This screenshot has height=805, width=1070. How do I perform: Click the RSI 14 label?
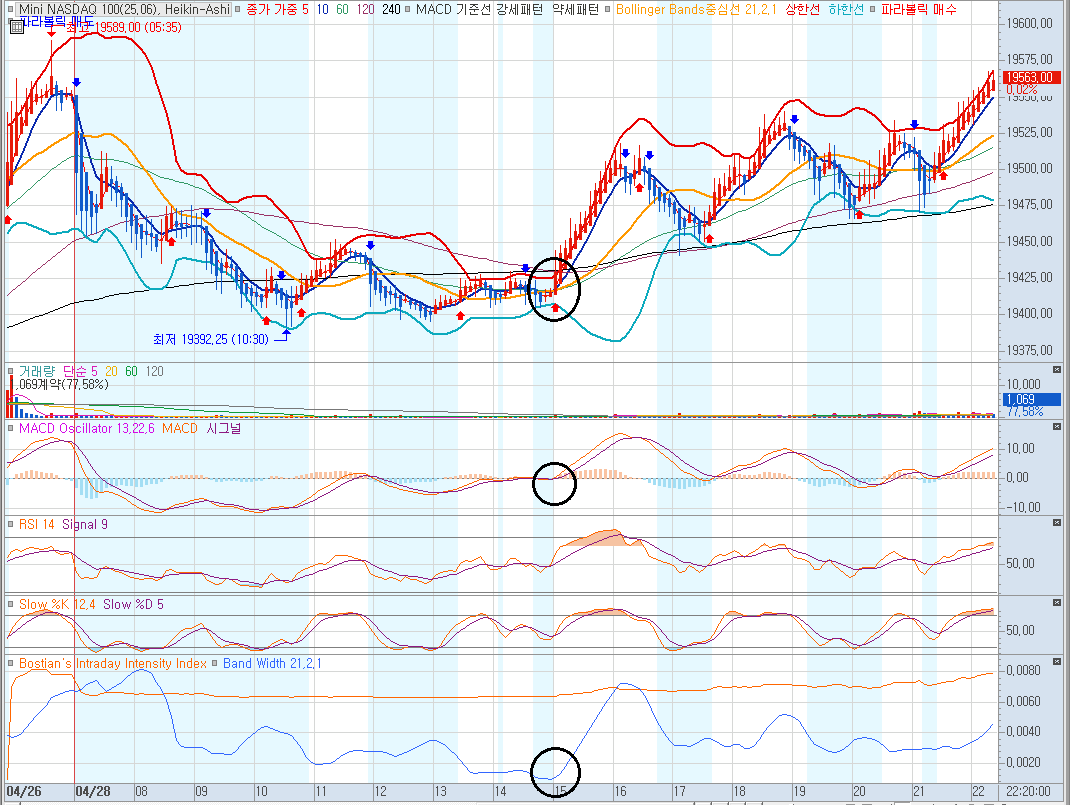37,525
